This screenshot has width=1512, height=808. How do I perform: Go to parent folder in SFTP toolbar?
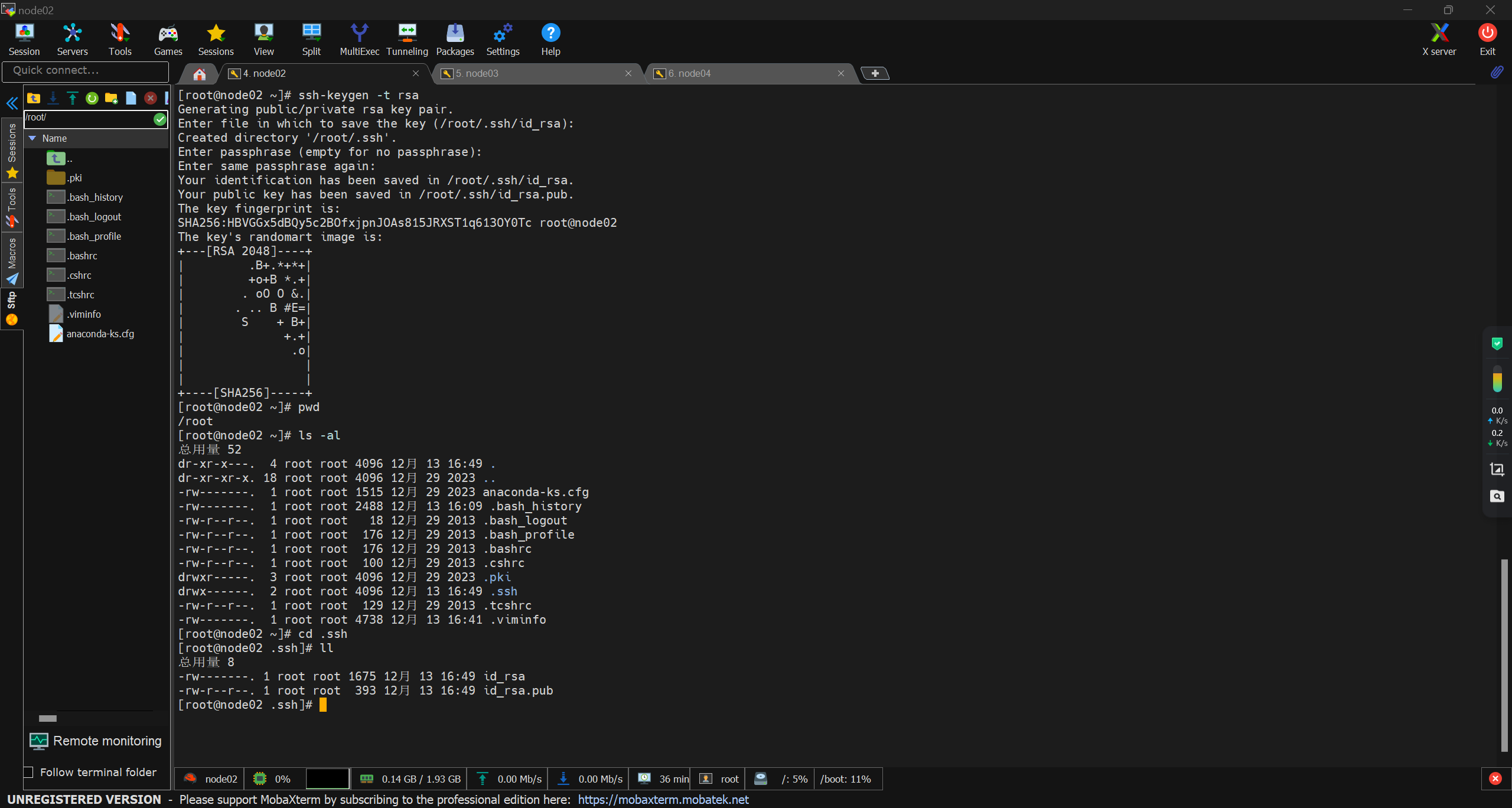click(x=34, y=98)
